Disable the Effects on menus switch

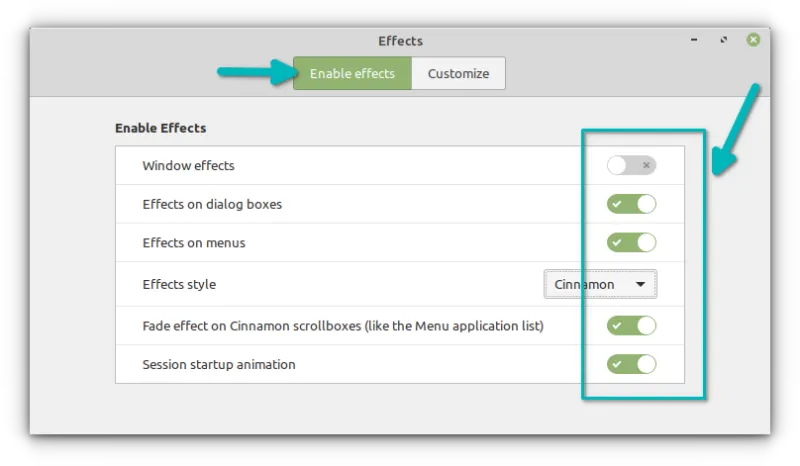(631, 243)
